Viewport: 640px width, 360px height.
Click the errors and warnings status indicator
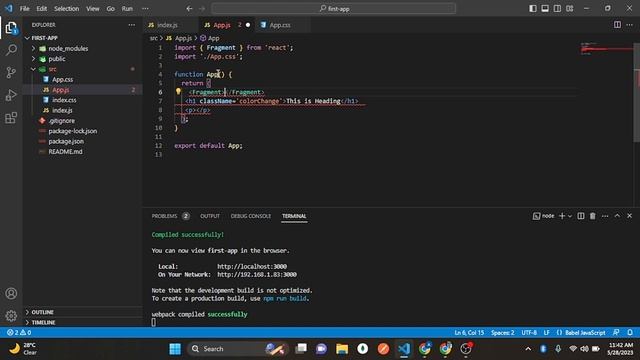click(x=19, y=333)
